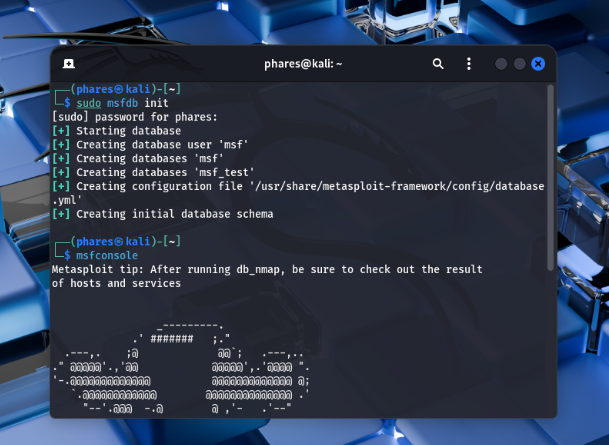Image resolution: width=609 pixels, height=445 pixels.
Task: Click the '.yml' continuation line
Action: pos(67,200)
